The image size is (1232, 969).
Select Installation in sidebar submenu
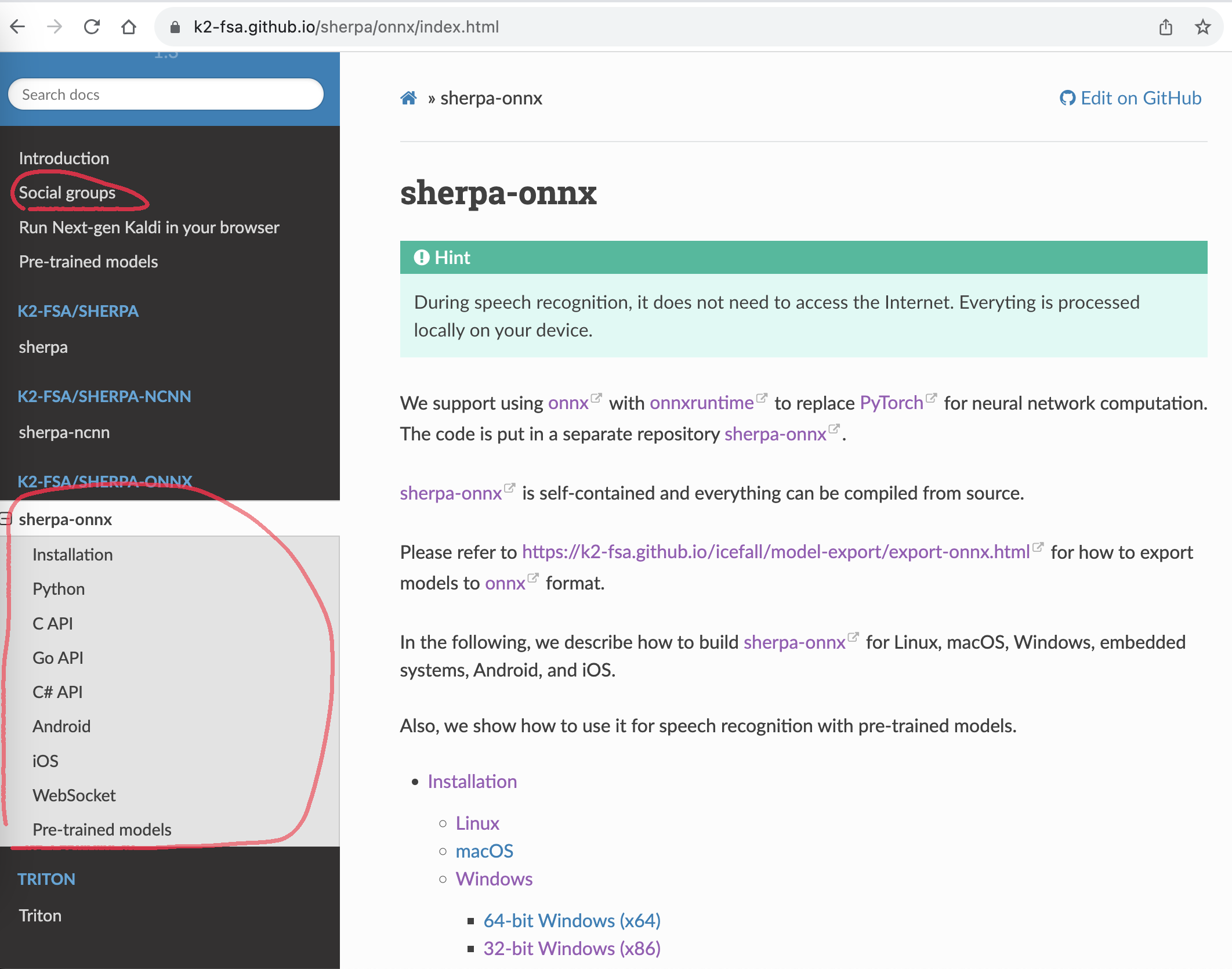coord(73,554)
